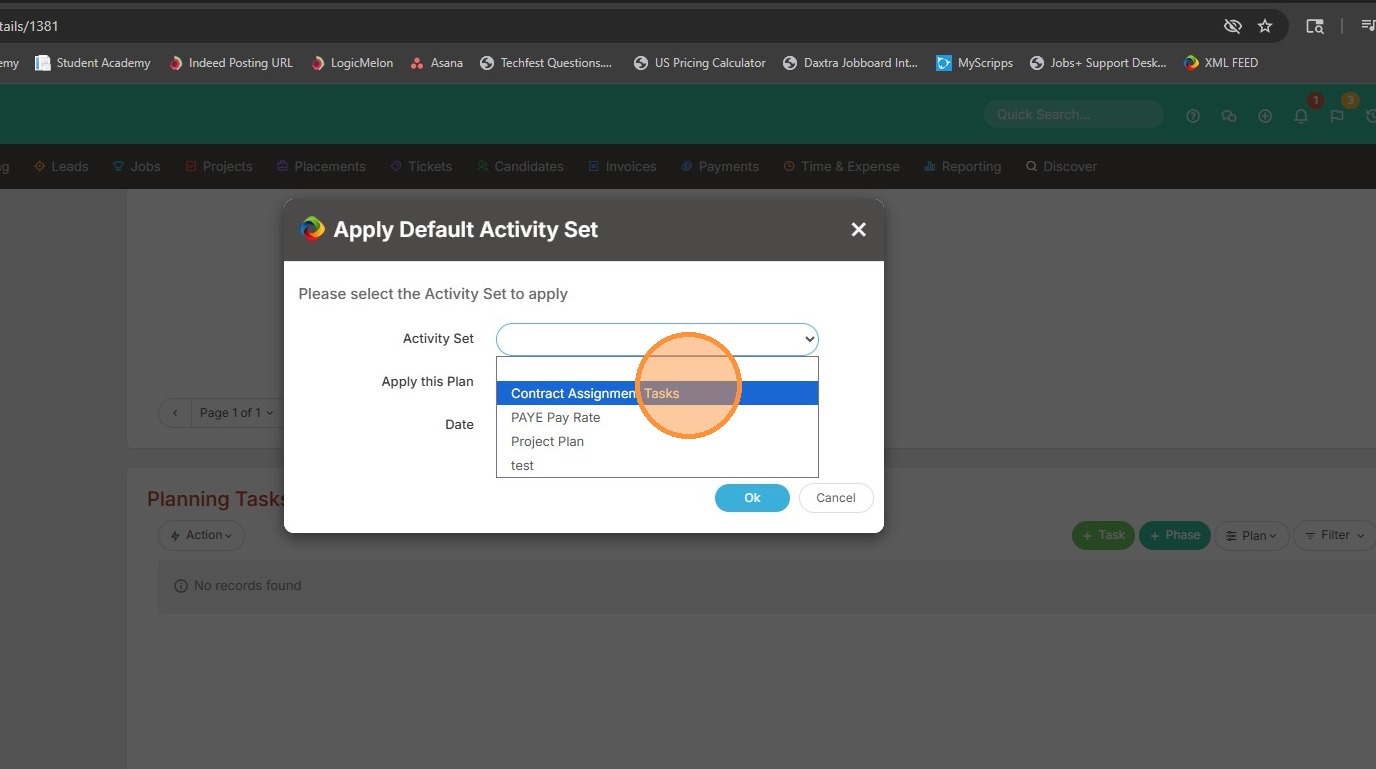Click the 'Date' field label
1376x769 pixels.
[x=459, y=425]
